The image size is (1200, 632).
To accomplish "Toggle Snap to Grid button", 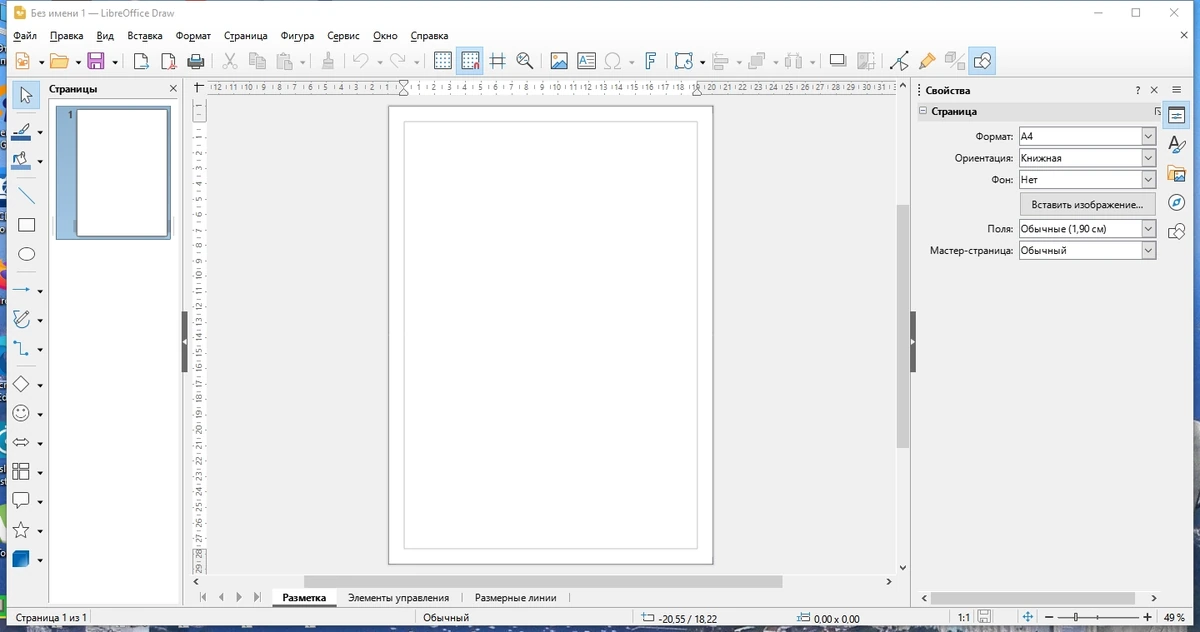I will pyautogui.click(x=470, y=61).
